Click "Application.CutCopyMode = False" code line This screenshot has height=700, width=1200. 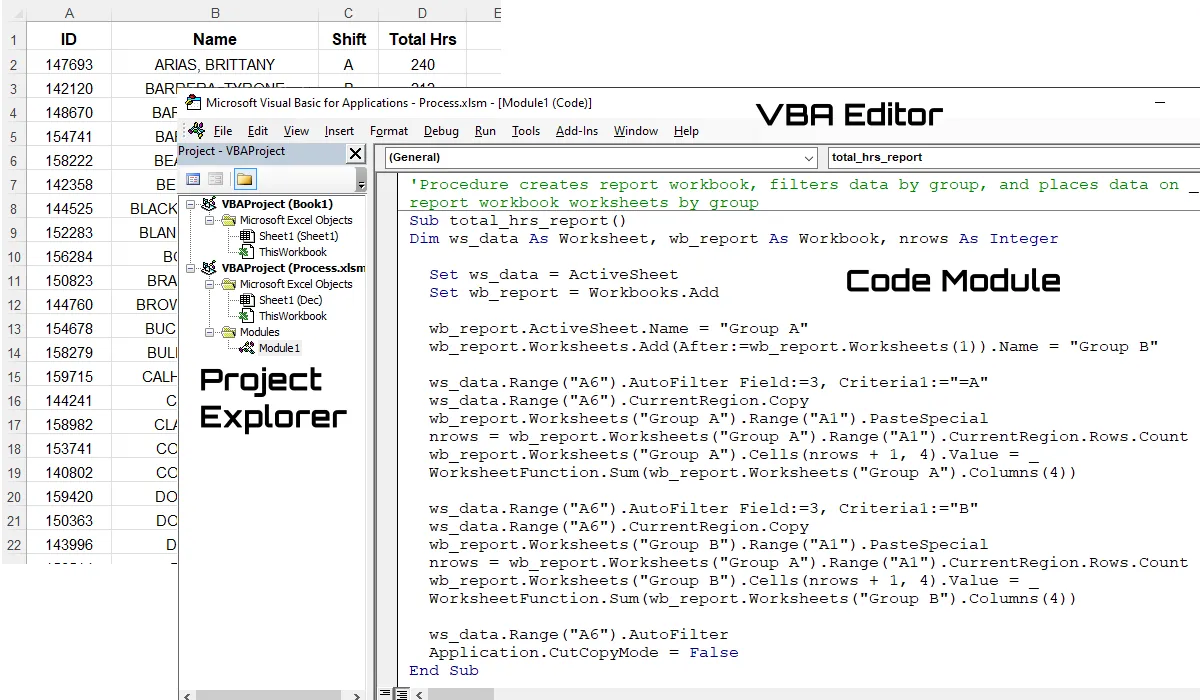(x=584, y=653)
